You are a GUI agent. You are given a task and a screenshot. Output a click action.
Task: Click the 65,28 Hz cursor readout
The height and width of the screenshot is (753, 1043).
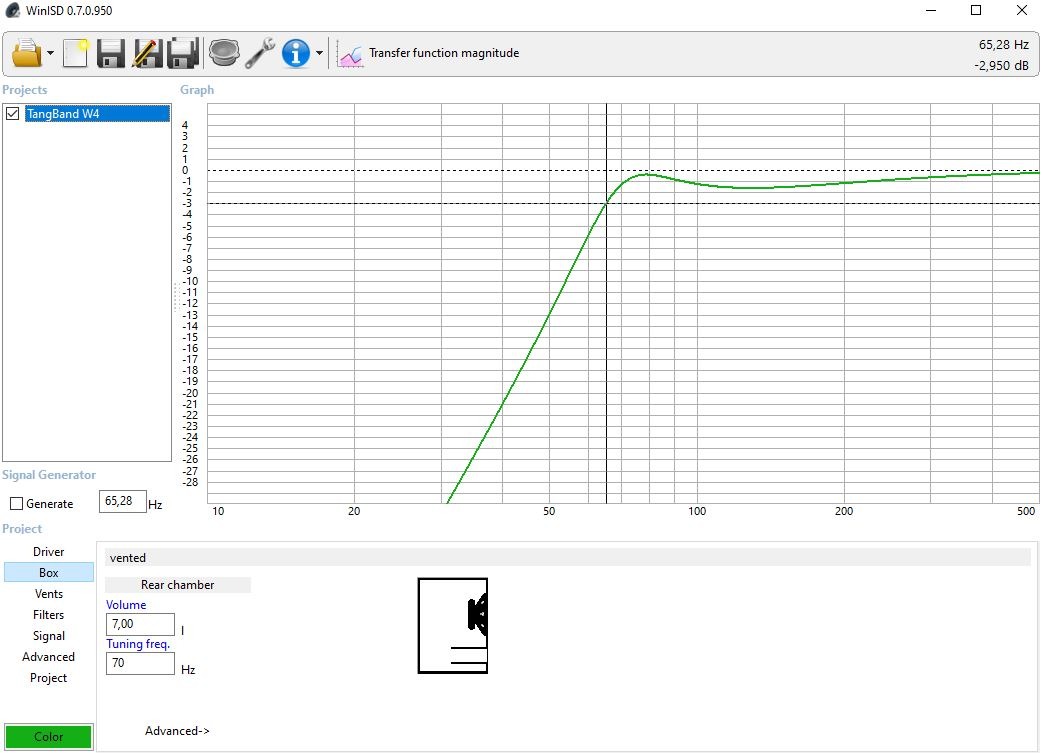tap(1004, 45)
